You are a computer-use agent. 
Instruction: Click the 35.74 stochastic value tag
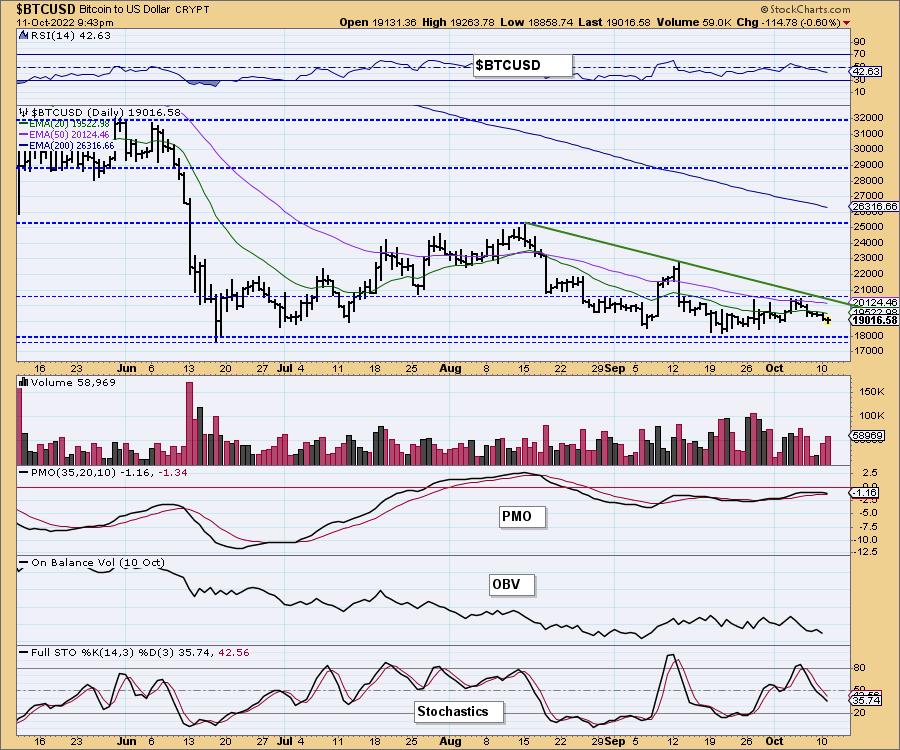click(x=866, y=701)
